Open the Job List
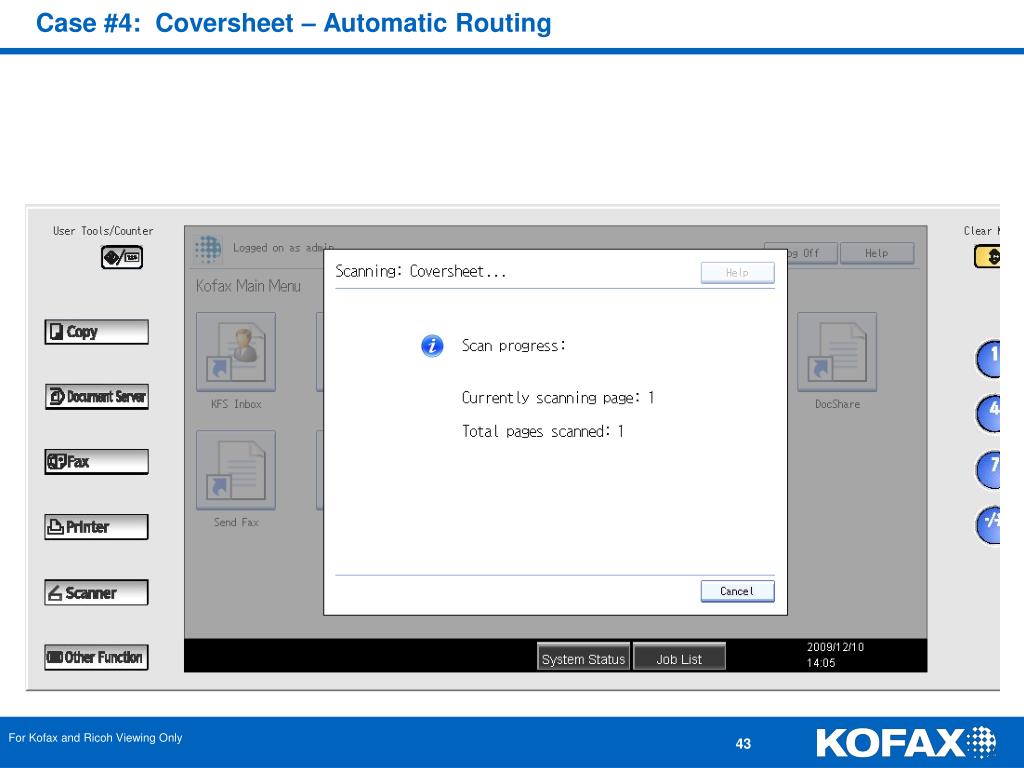This screenshot has height=768, width=1024. tap(679, 657)
